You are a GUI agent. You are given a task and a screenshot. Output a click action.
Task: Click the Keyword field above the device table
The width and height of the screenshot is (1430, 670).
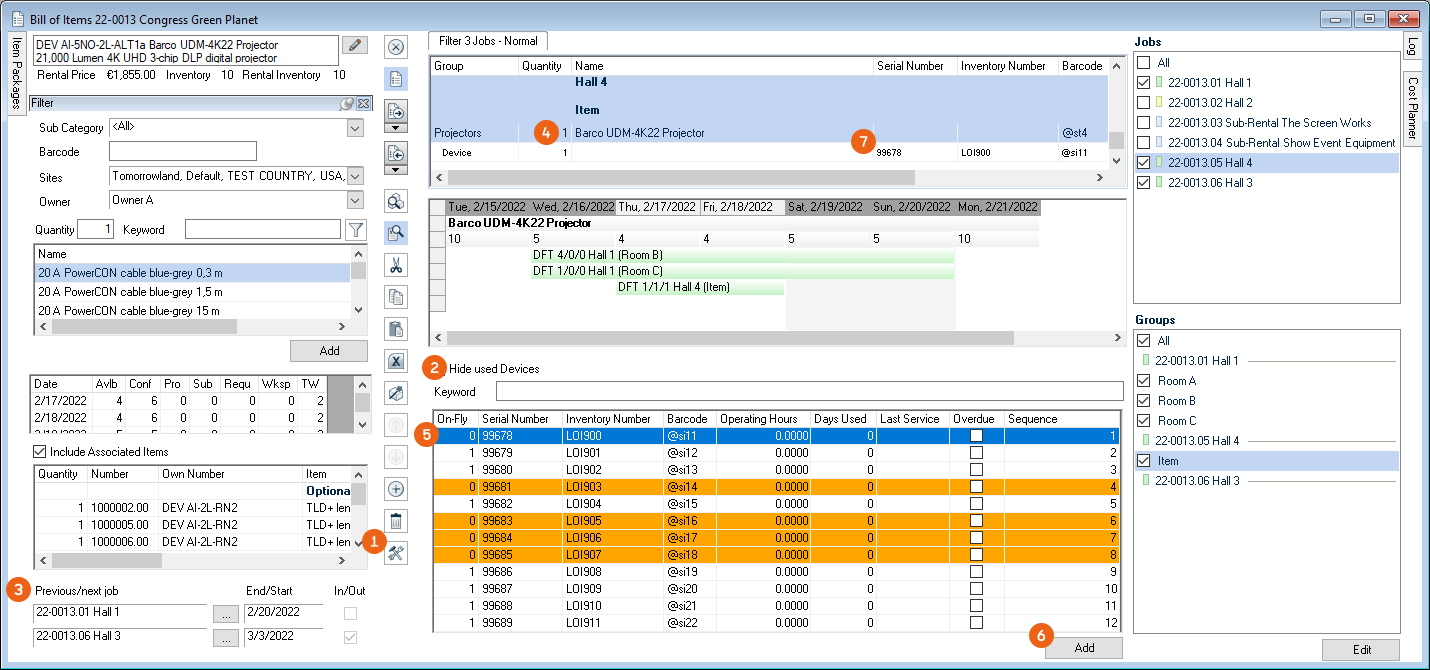click(x=809, y=391)
